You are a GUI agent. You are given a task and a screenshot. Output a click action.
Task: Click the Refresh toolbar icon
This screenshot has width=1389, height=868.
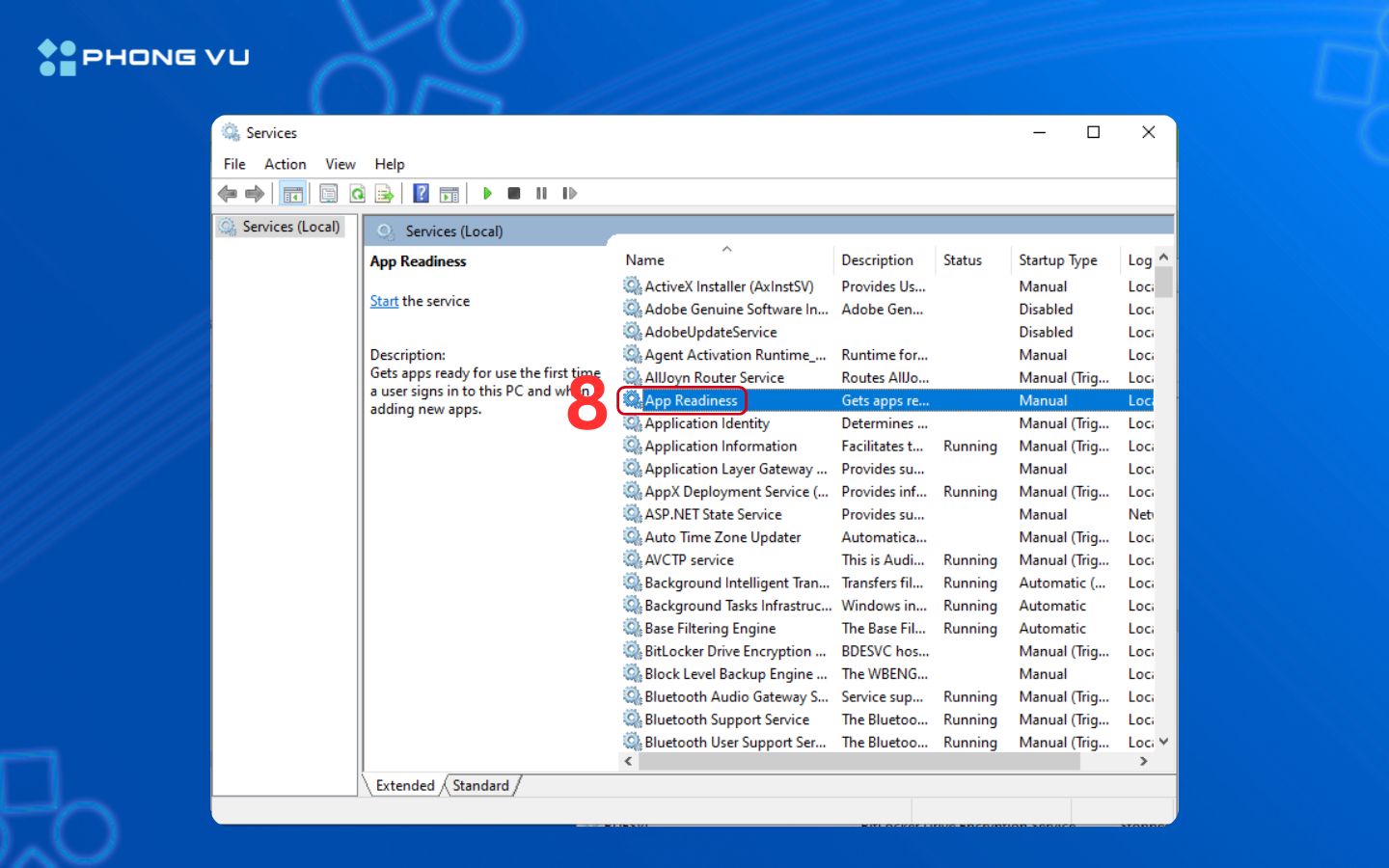point(357,194)
